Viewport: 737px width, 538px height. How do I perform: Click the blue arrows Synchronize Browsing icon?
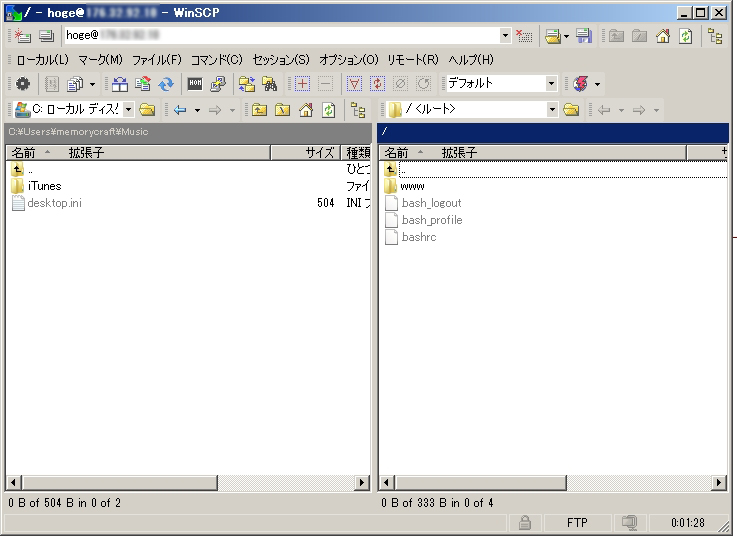[165, 84]
